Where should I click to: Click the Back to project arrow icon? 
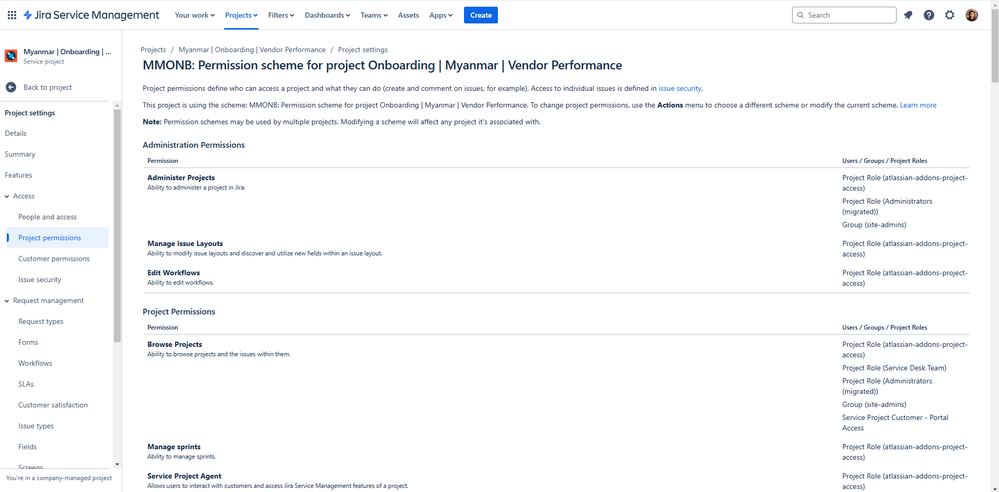pos(11,87)
